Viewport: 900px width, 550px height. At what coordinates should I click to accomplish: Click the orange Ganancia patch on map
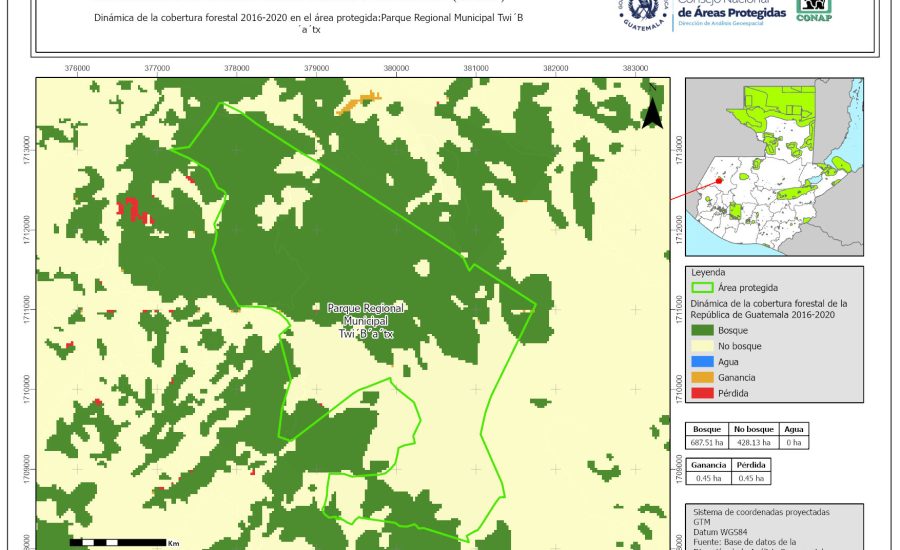point(359,101)
